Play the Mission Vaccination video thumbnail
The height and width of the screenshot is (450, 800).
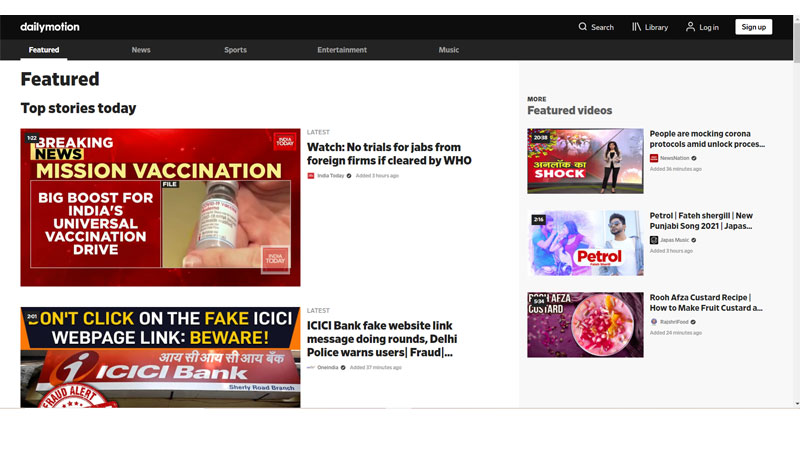point(160,207)
